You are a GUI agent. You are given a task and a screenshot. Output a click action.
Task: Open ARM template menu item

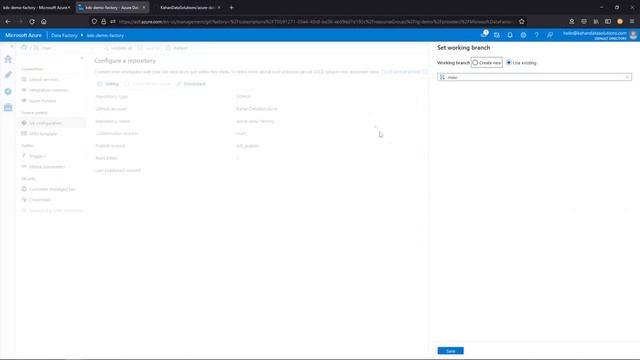pyautogui.click(x=43, y=134)
